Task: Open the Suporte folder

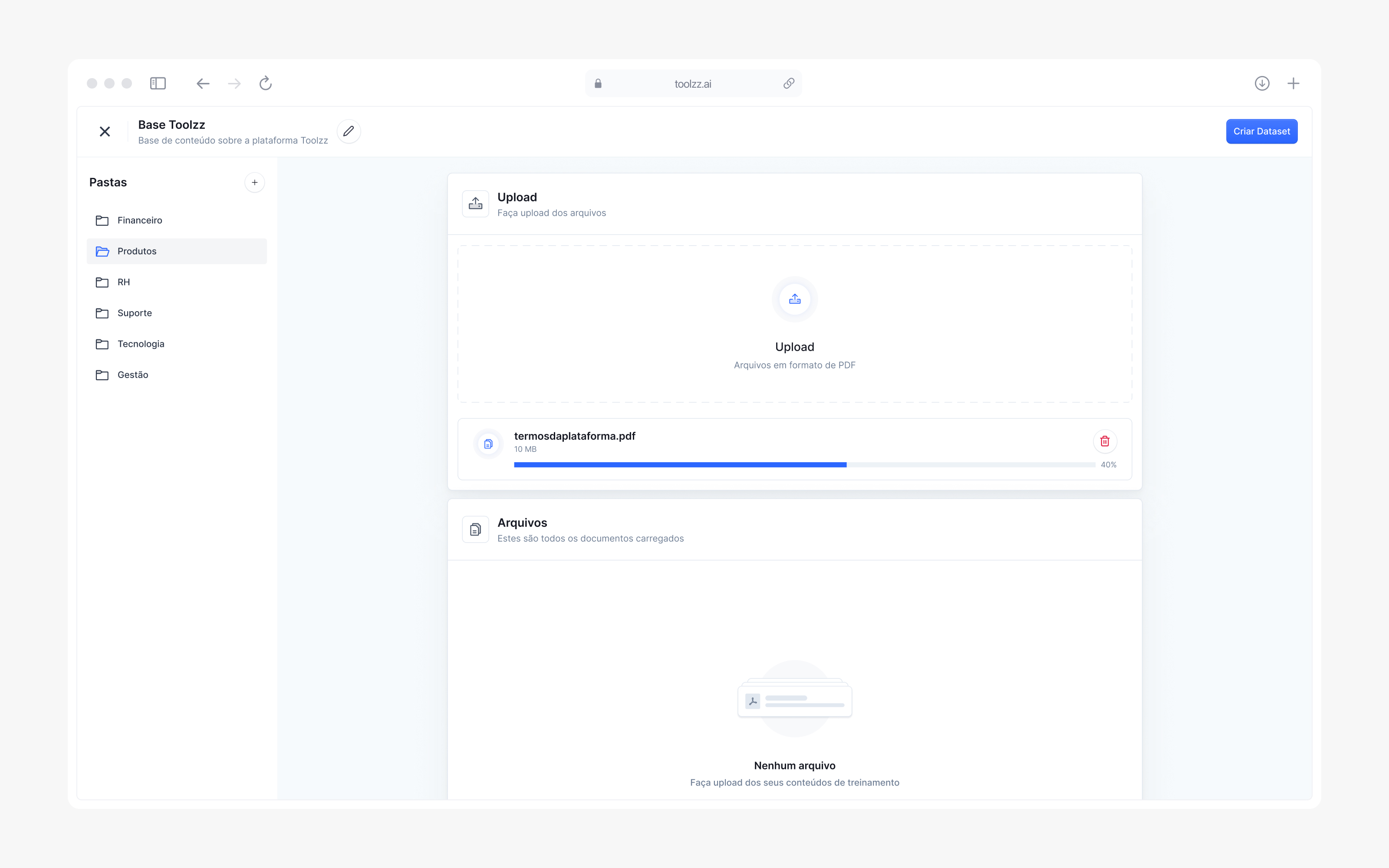Action: [134, 313]
